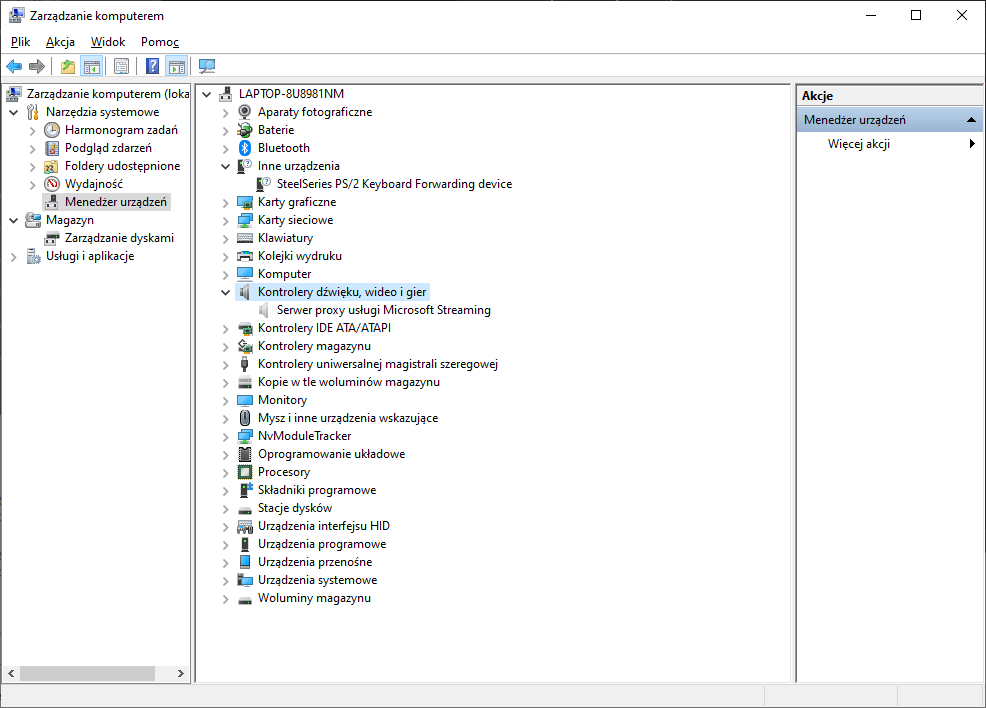Select Urządzenia przenośne row
986x708 pixels.
pyautogui.click(x=314, y=561)
